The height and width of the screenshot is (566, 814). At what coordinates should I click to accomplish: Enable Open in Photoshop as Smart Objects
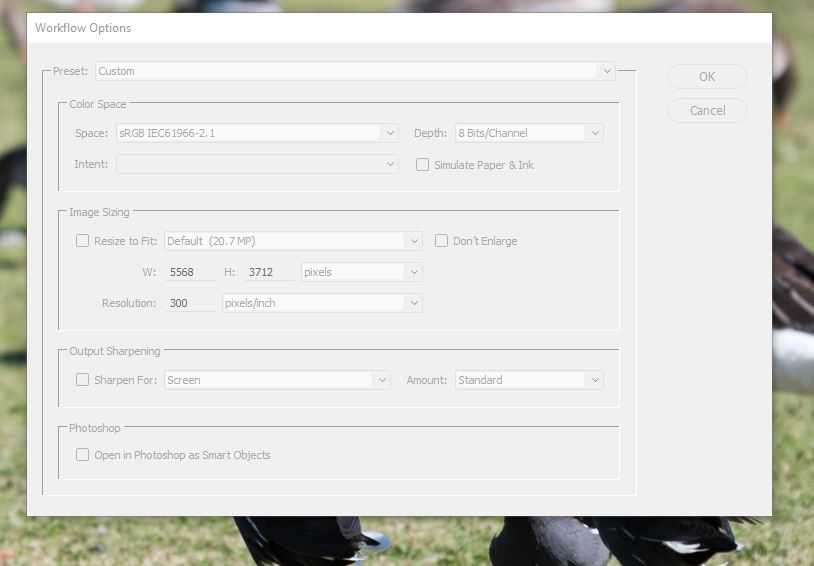point(82,455)
